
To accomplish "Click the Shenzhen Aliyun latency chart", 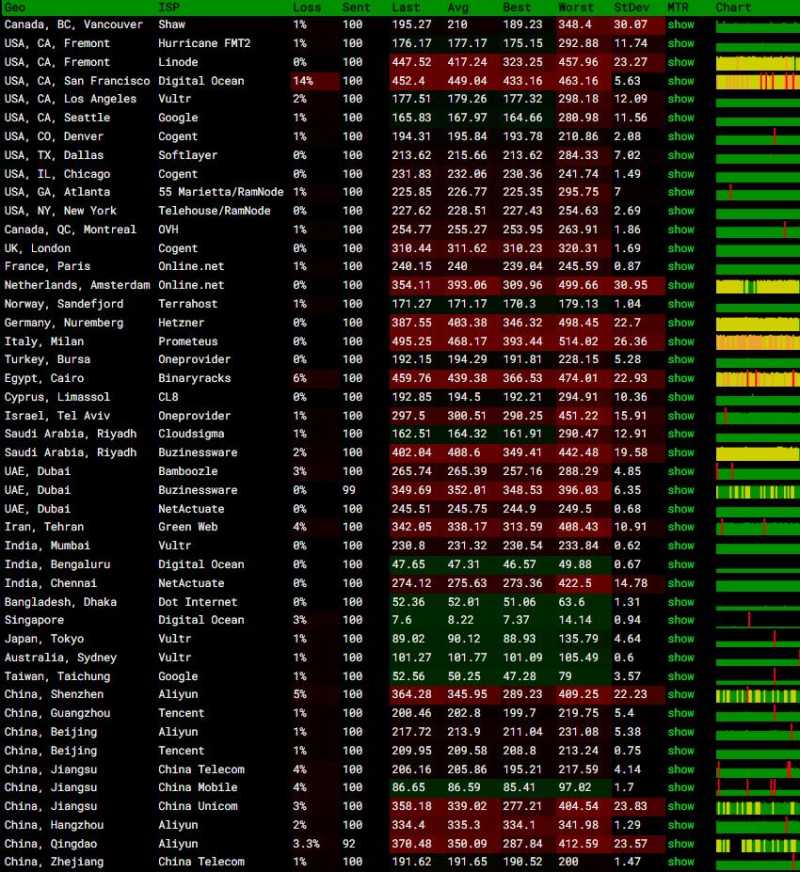I will tap(758, 695).
